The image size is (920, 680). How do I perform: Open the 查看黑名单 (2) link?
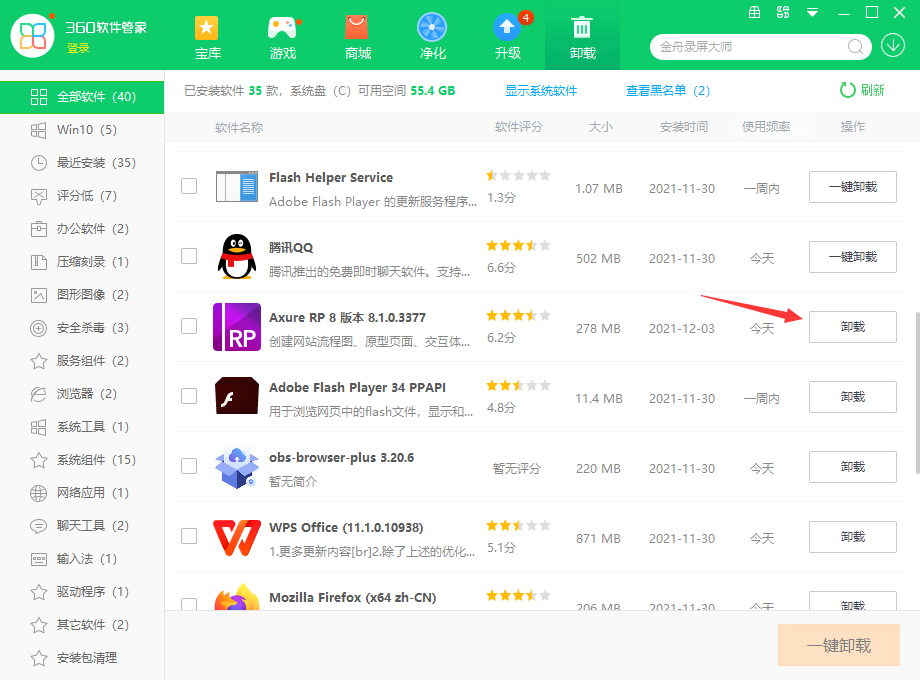point(668,91)
